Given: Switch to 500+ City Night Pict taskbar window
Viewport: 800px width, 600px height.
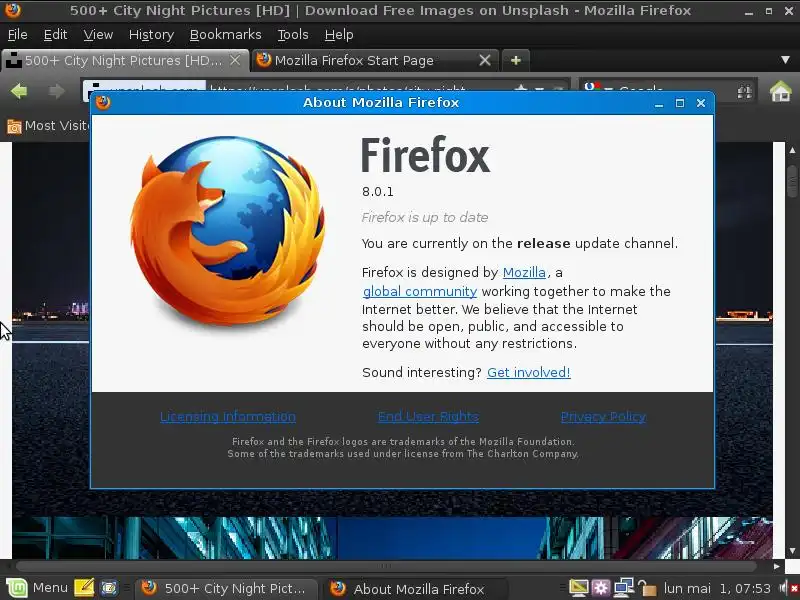Looking at the screenshot, I should pyautogui.click(x=227, y=588).
